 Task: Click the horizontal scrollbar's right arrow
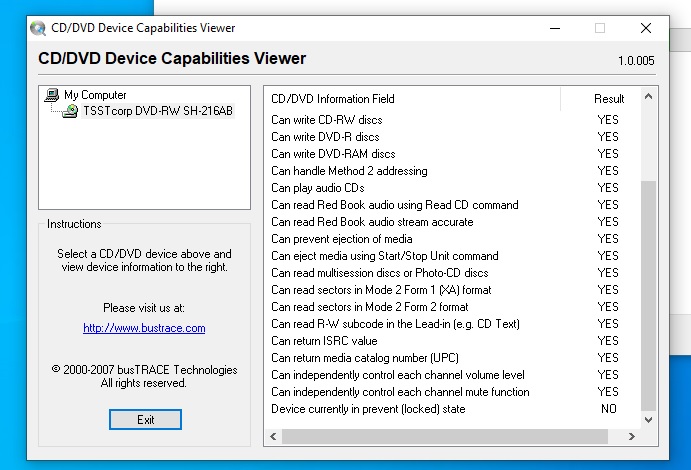tap(632, 437)
